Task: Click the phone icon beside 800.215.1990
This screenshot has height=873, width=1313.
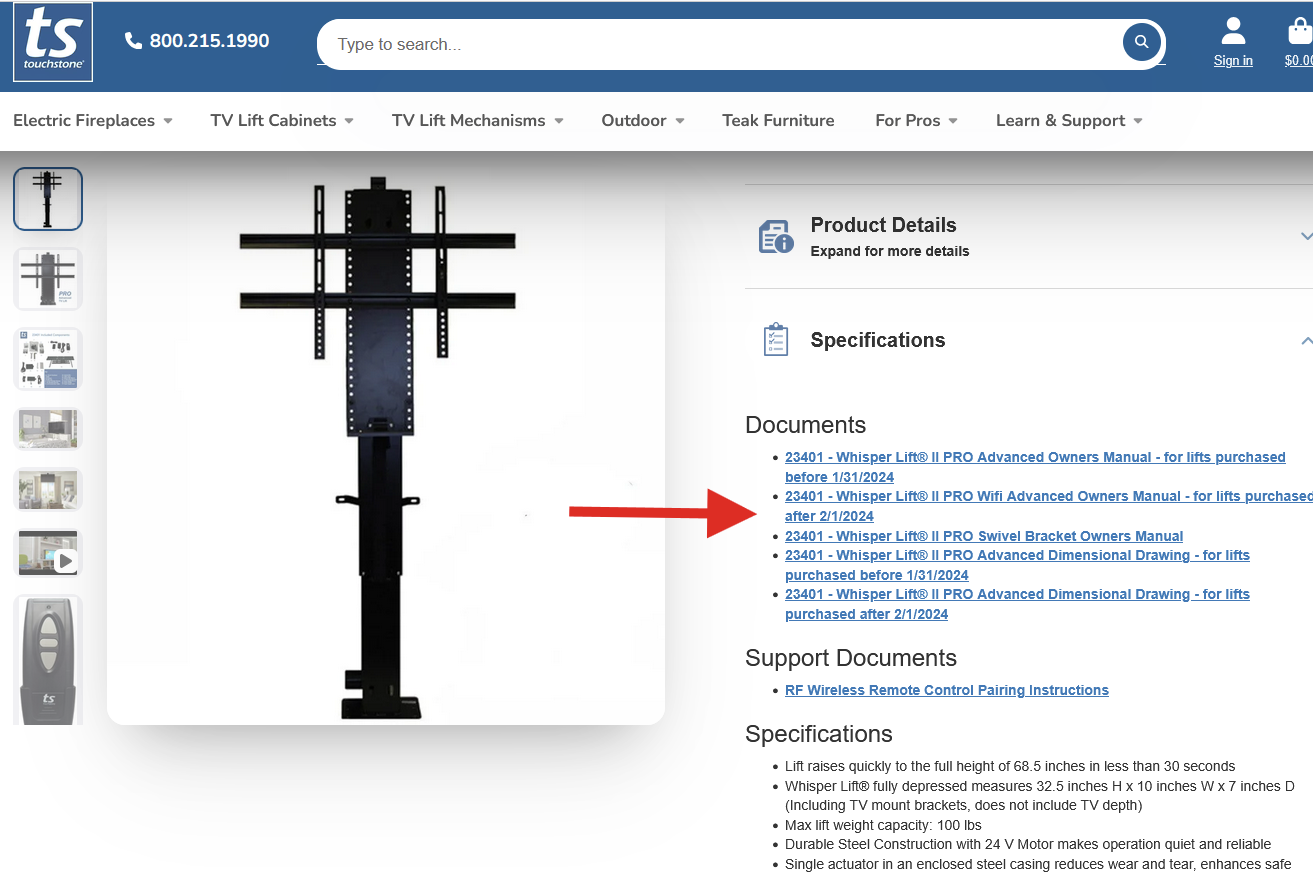Action: [133, 41]
